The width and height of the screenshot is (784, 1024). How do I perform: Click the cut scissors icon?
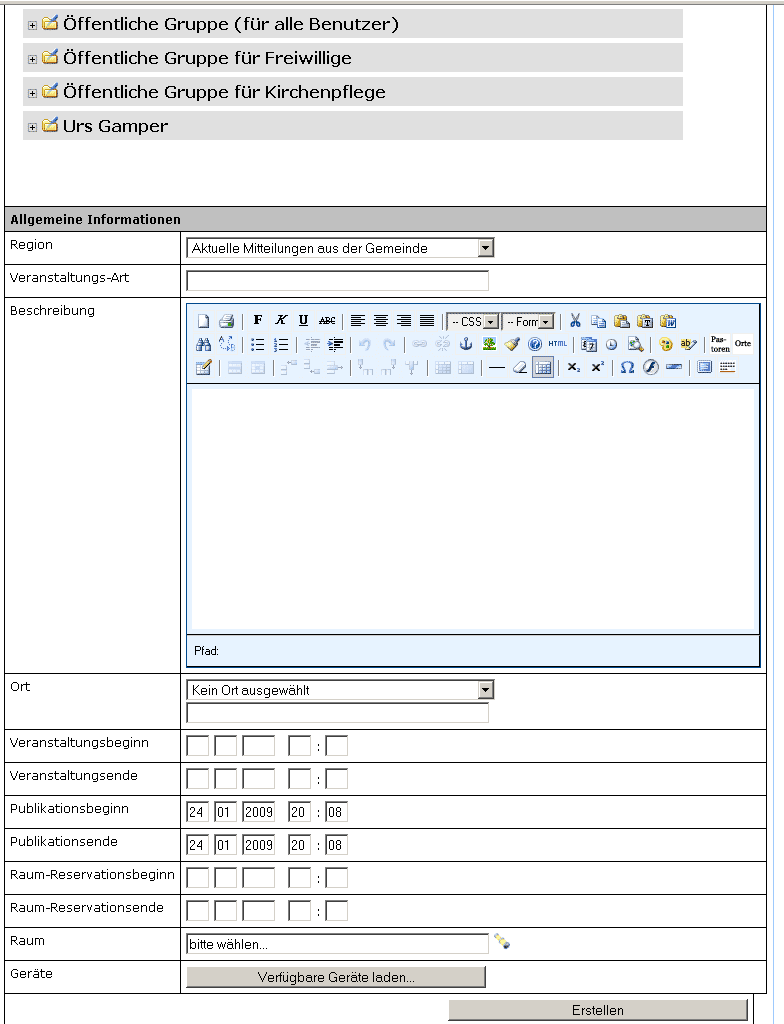point(575,321)
